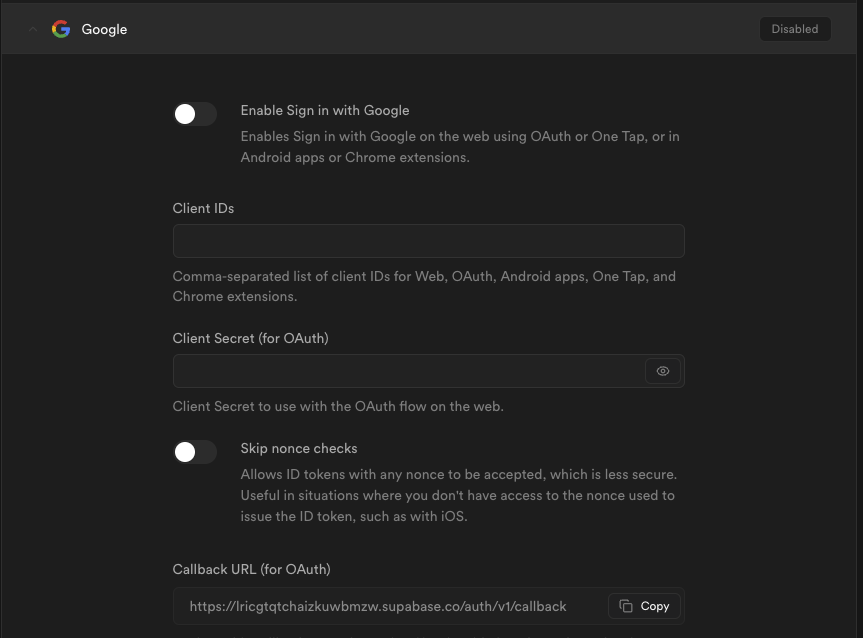Click the Google provider header title
This screenshot has height=638, width=863.
point(104,30)
